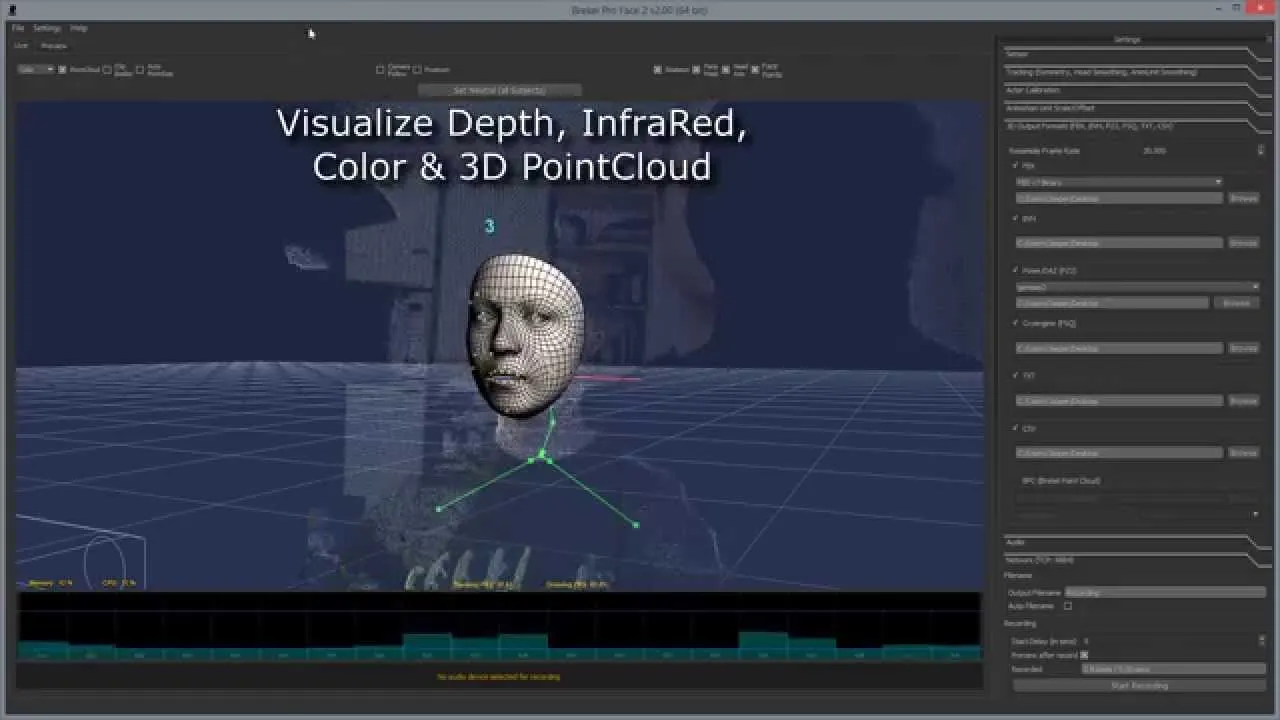
Task: Click the Output Filename field
Action: tap(1165, 592)
